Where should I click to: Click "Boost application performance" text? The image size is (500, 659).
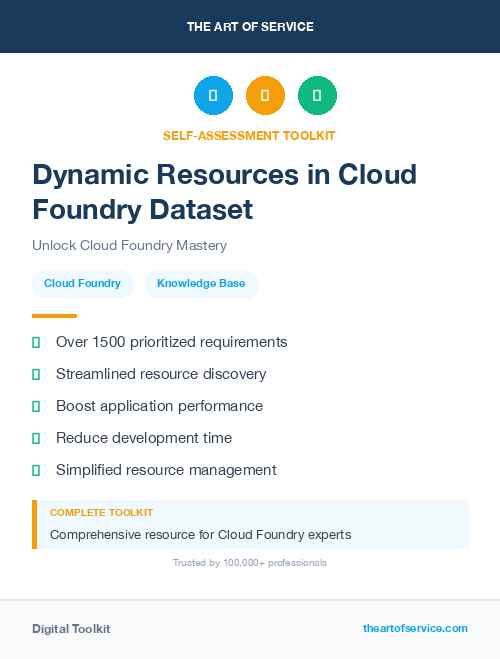[x=159, y=406]
